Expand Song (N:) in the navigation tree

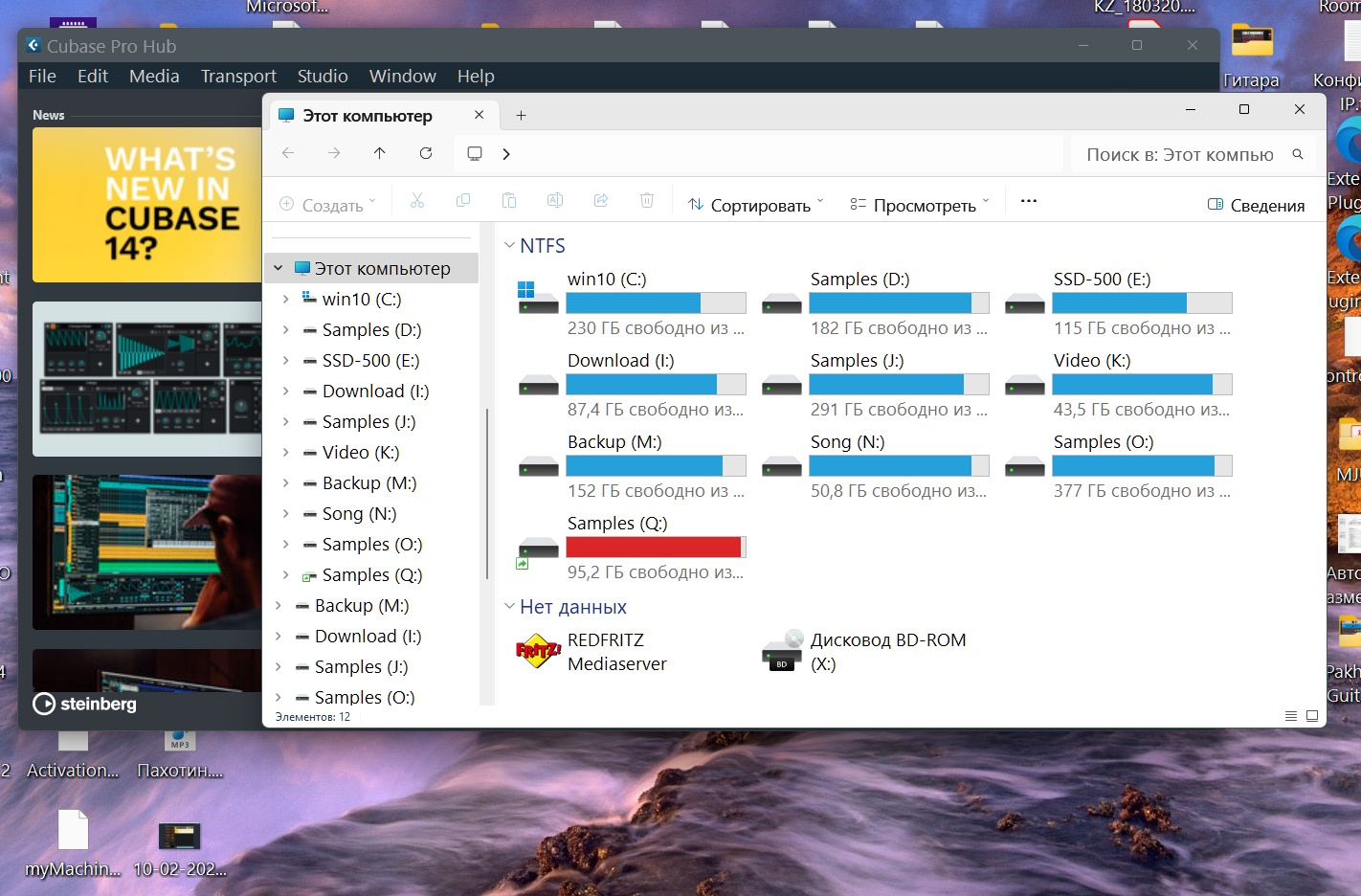click(x=286, y=513)
